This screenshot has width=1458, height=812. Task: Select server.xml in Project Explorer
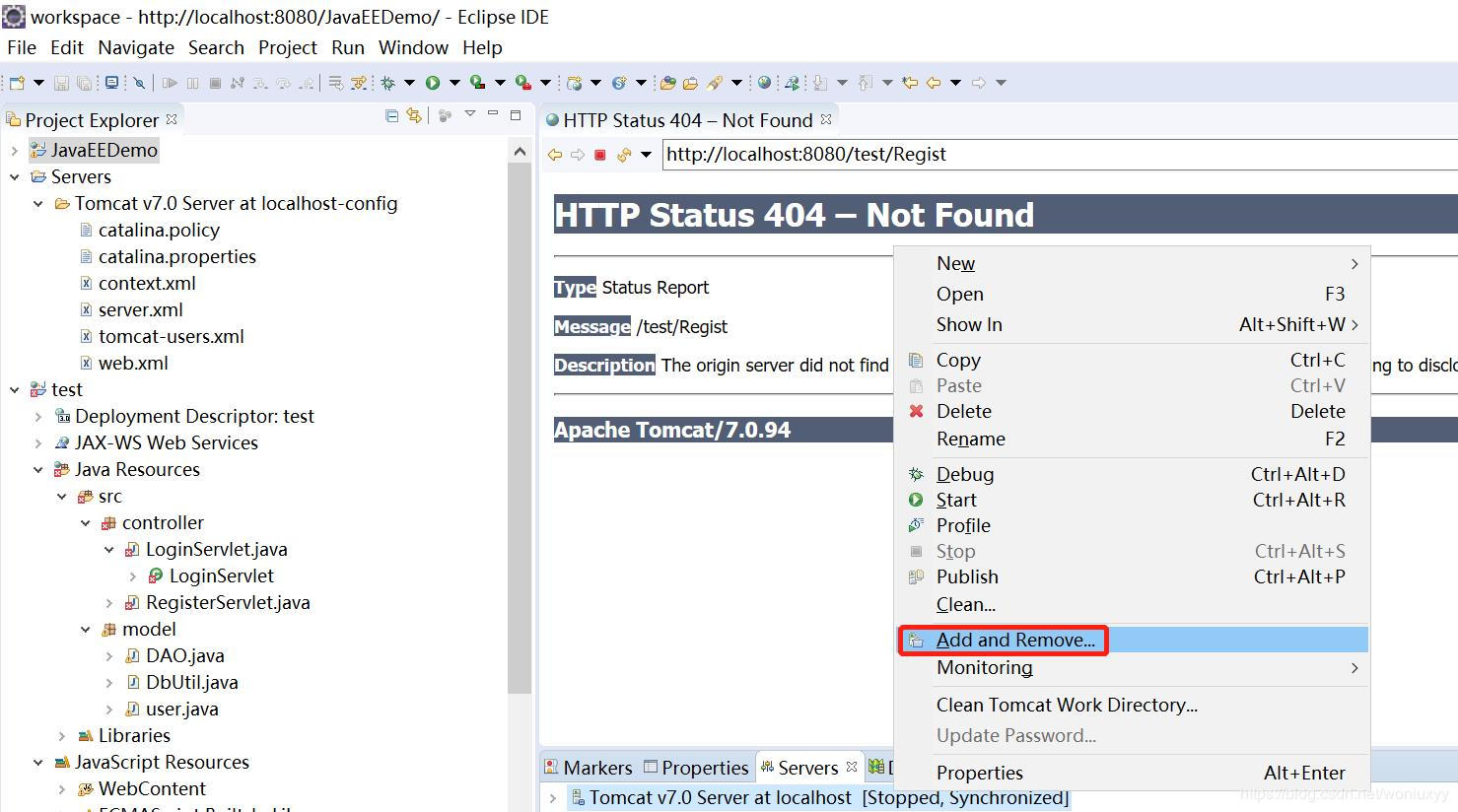tap(140, 309)
